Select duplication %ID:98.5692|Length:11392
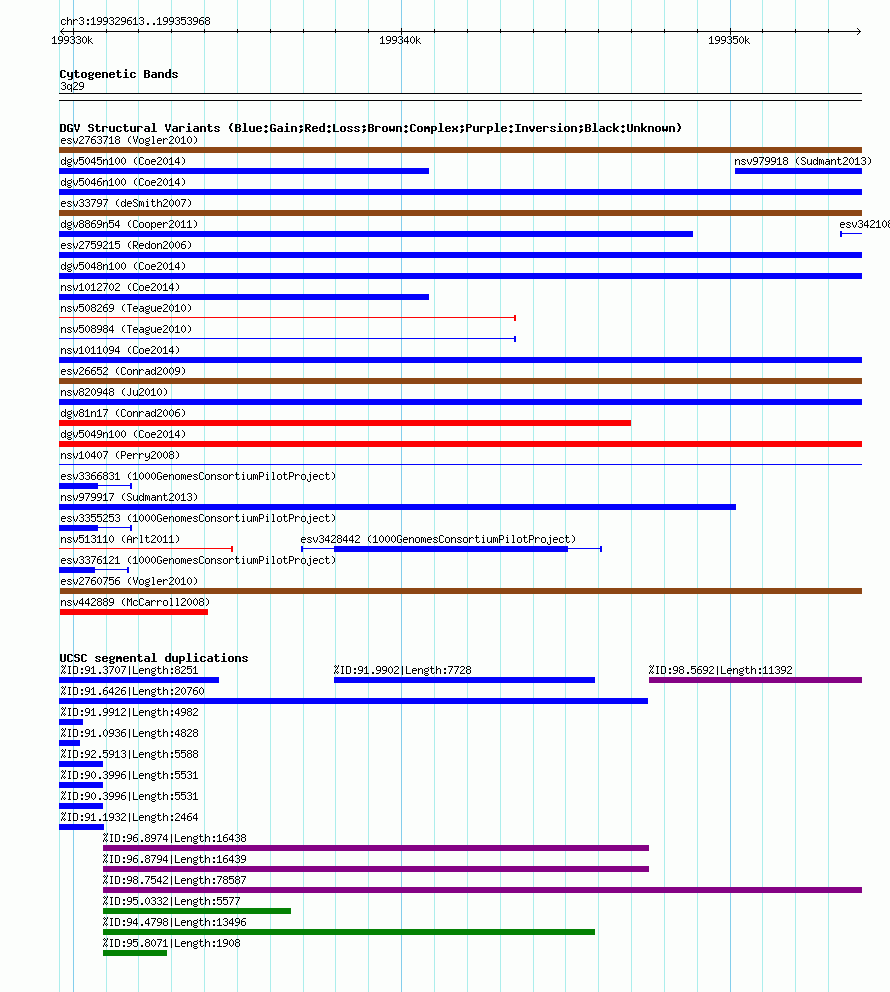Screen dimensions: 890x992 coord(720,670)
